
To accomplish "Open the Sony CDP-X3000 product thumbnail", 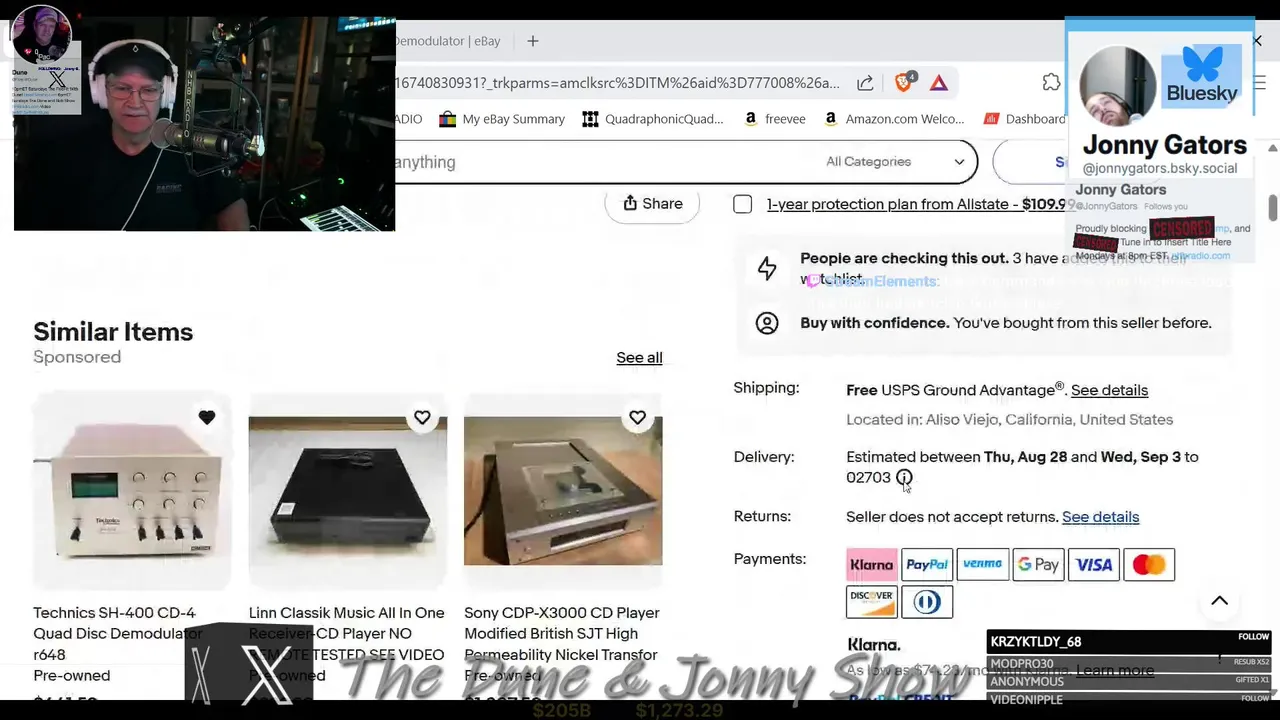I will pyautogui.click(x=563, y=490).
